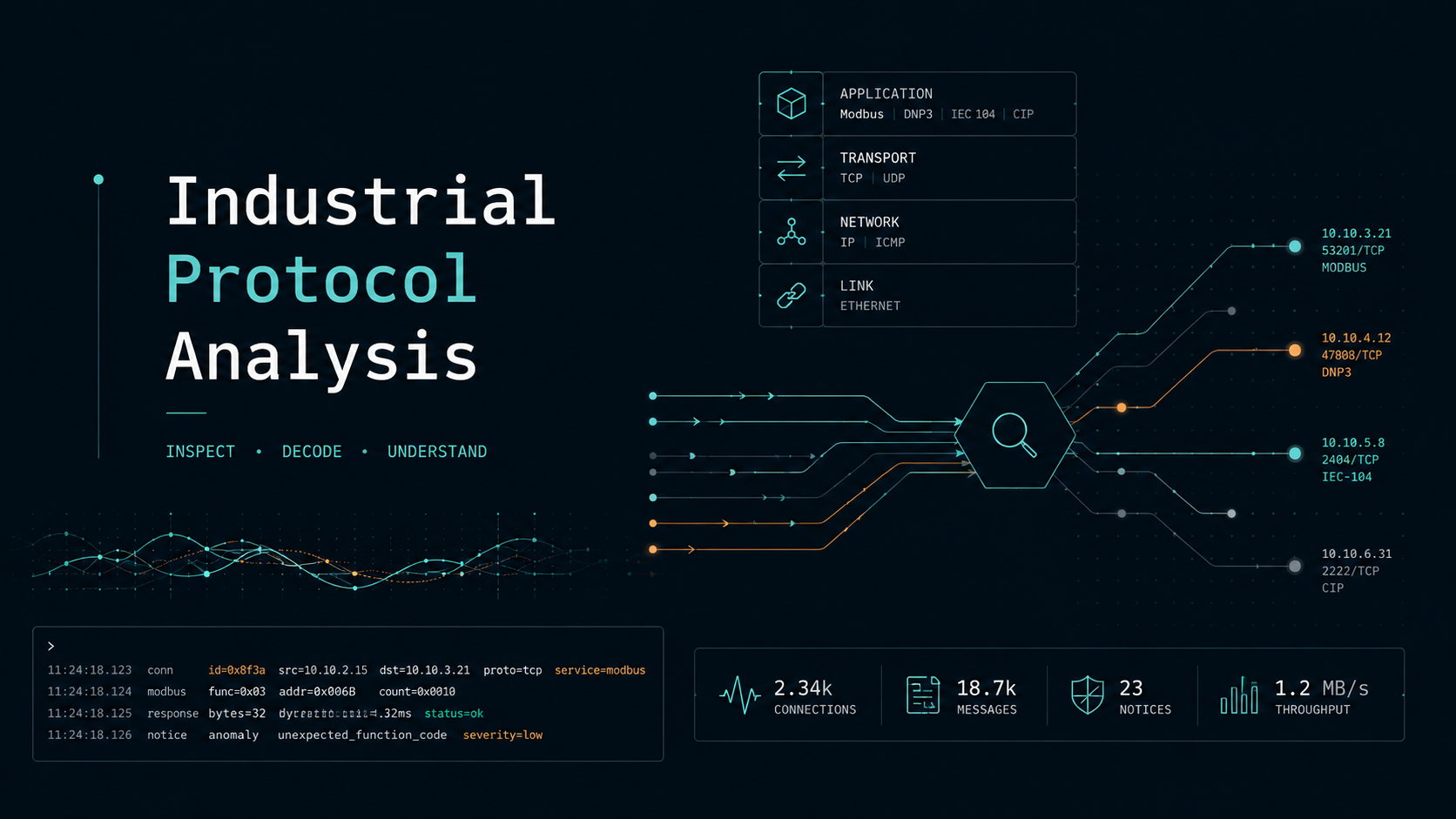Click the unexpected_function_code log entry
This screenshot has height=819, width=1456.
click(x=362, y=735)
